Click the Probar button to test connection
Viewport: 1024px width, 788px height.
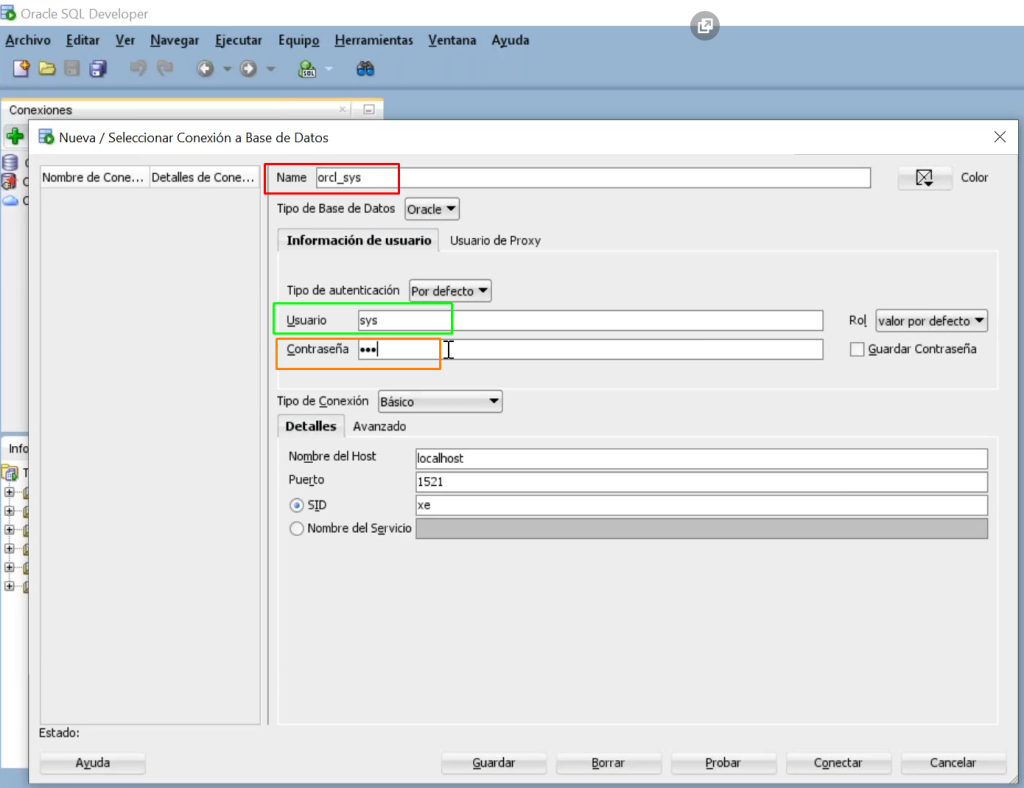(723, 763)
